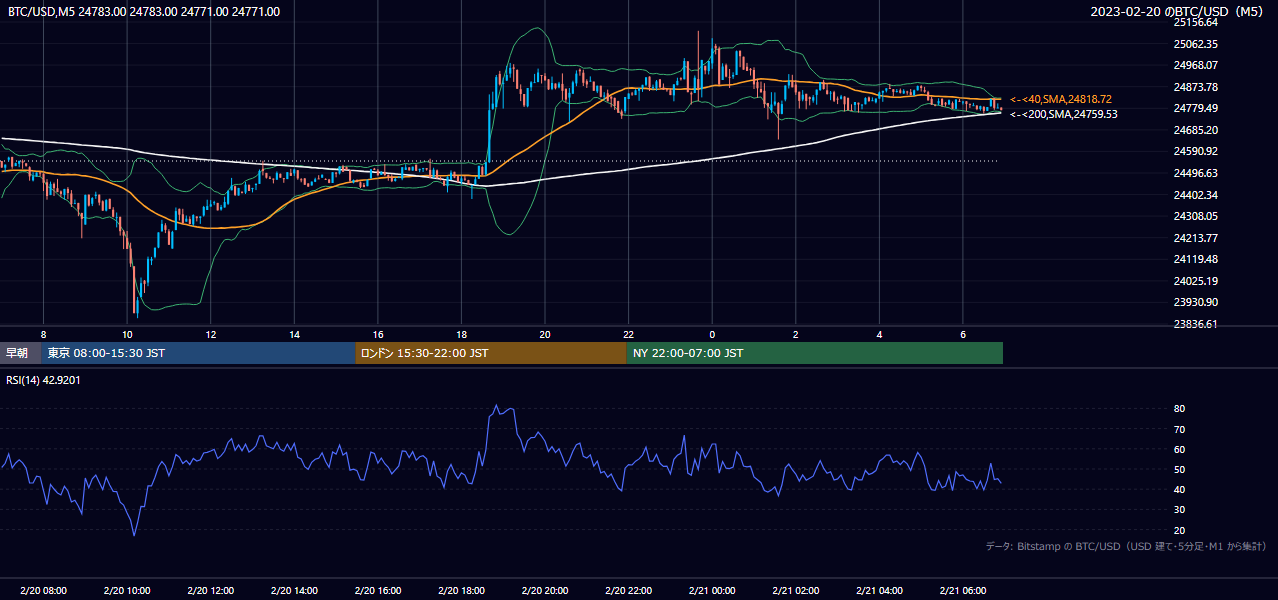
Task: Click hour label 12 under the price chart
Action: coord(211,334)
